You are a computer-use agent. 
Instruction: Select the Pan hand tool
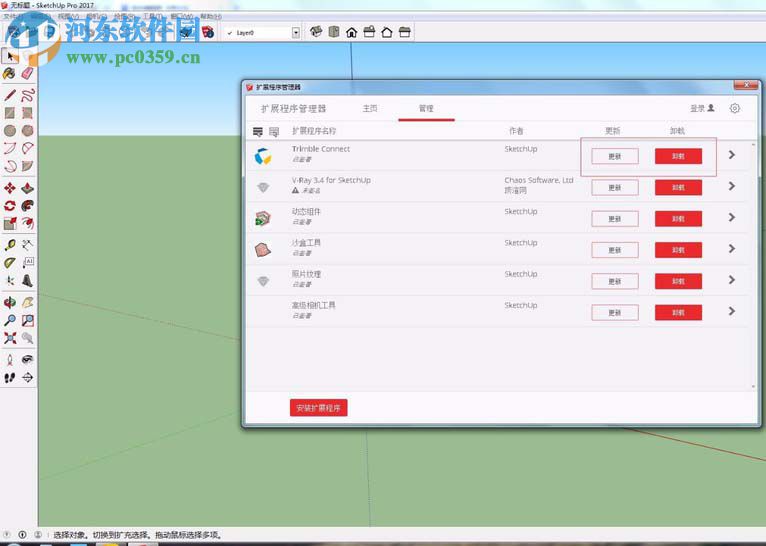(x=28, y=303)
